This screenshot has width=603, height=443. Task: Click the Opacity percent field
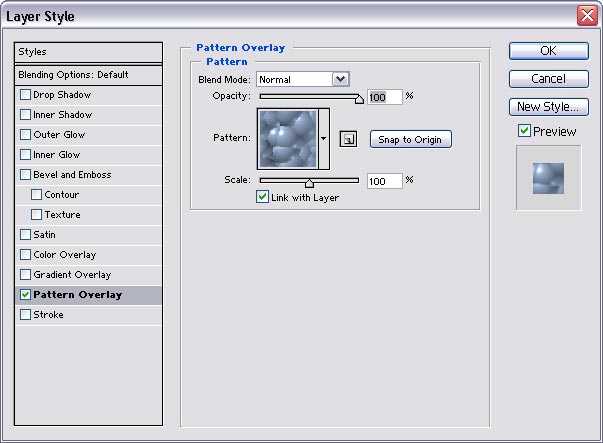pyautogui.click(x=385, y=97)
